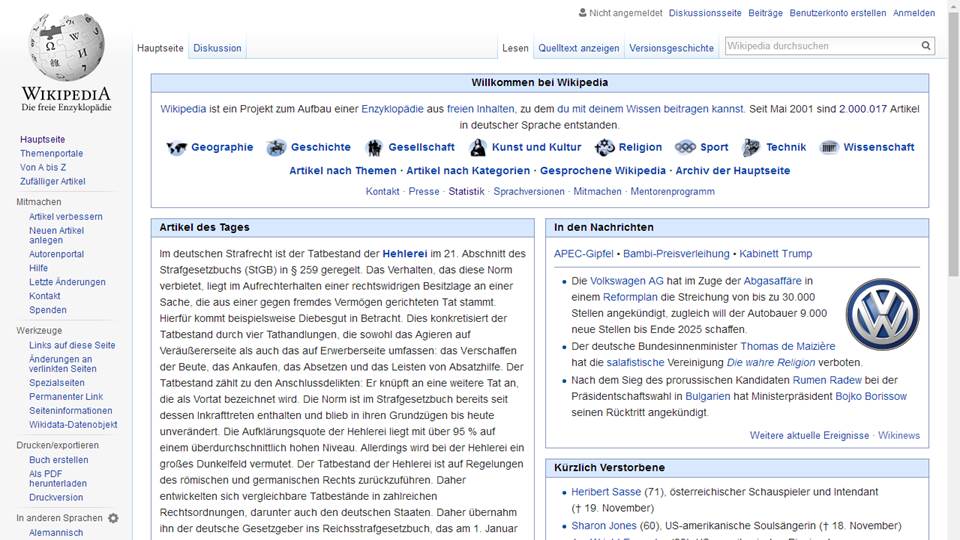Click Benutzerkonto erstellen link
This screenshot has width=960, height=540.
tap(838, 13)
